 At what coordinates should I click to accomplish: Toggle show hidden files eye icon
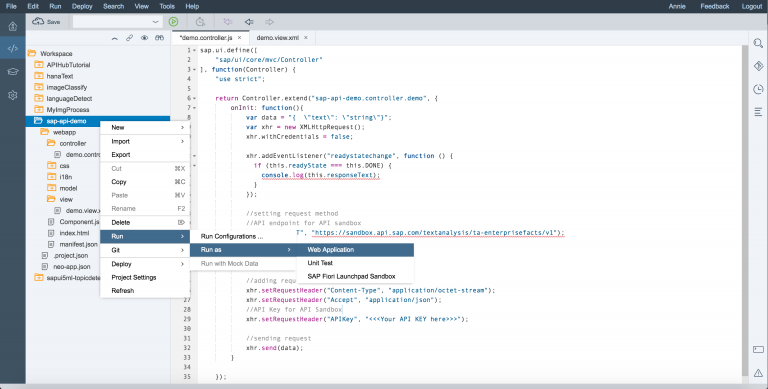pyautogui.click(x=144, y=38)
